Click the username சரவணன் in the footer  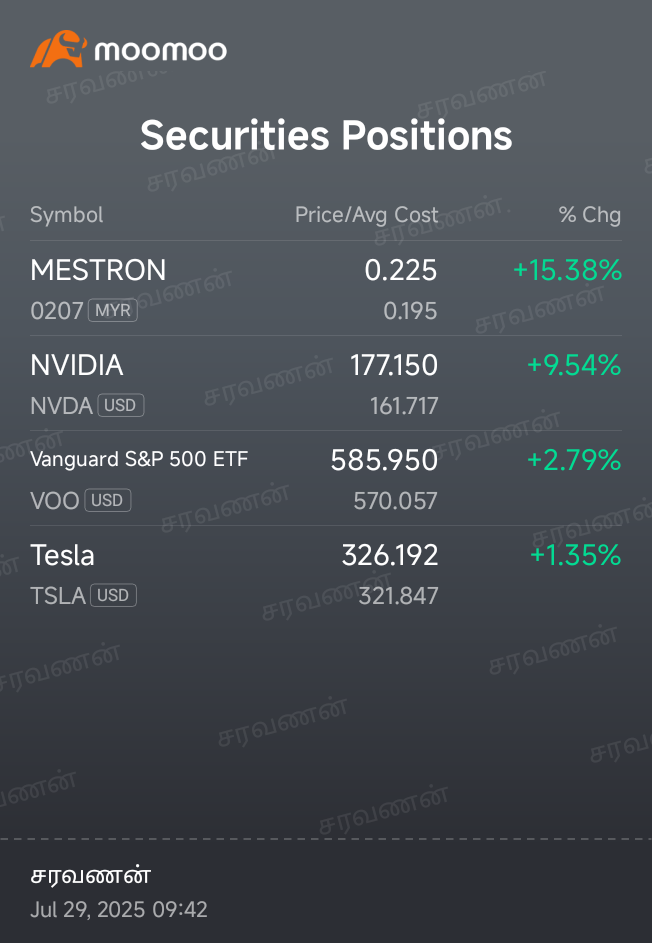pyautogui.click(x=90, y=876)
